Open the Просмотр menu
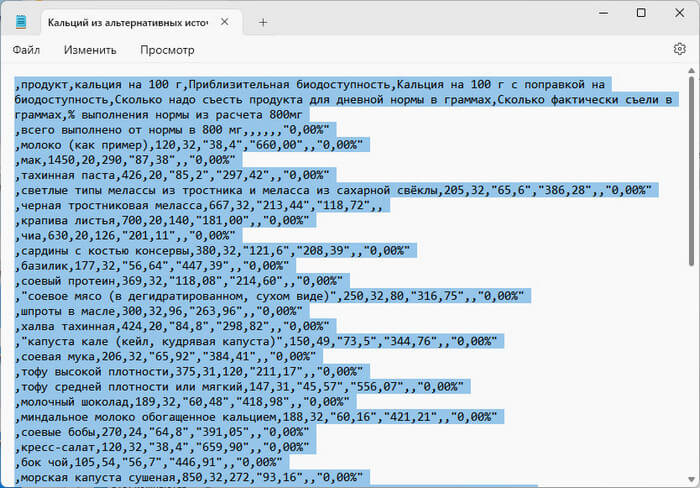700x488 pixels. (167, 49)
